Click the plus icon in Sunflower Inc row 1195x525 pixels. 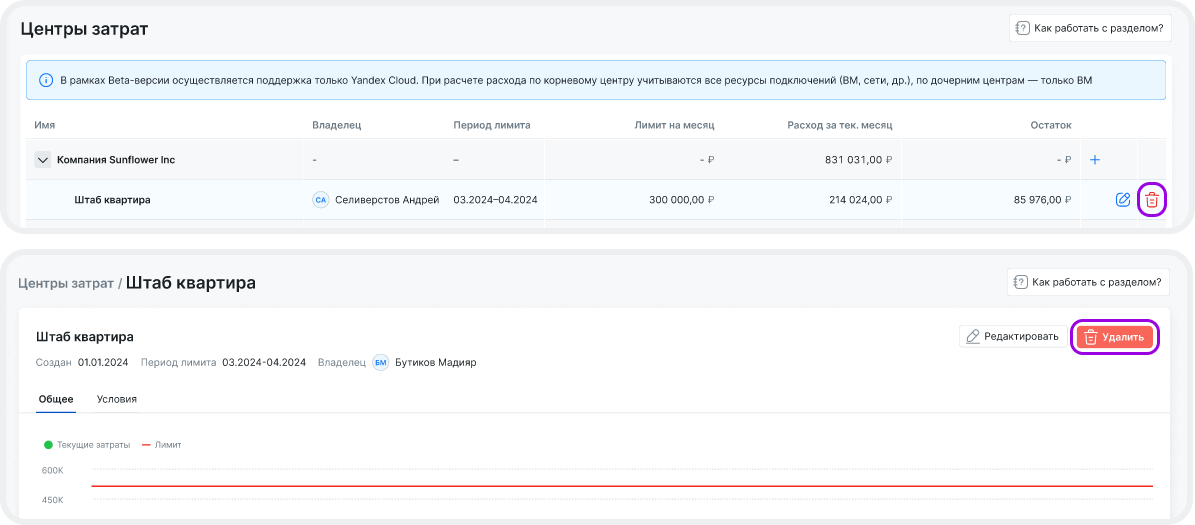tap(1095, 160)
